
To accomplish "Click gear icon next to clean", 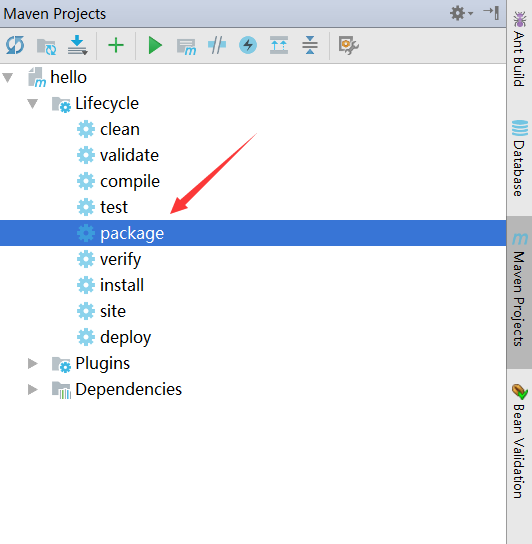I will (x=86, y=129).
